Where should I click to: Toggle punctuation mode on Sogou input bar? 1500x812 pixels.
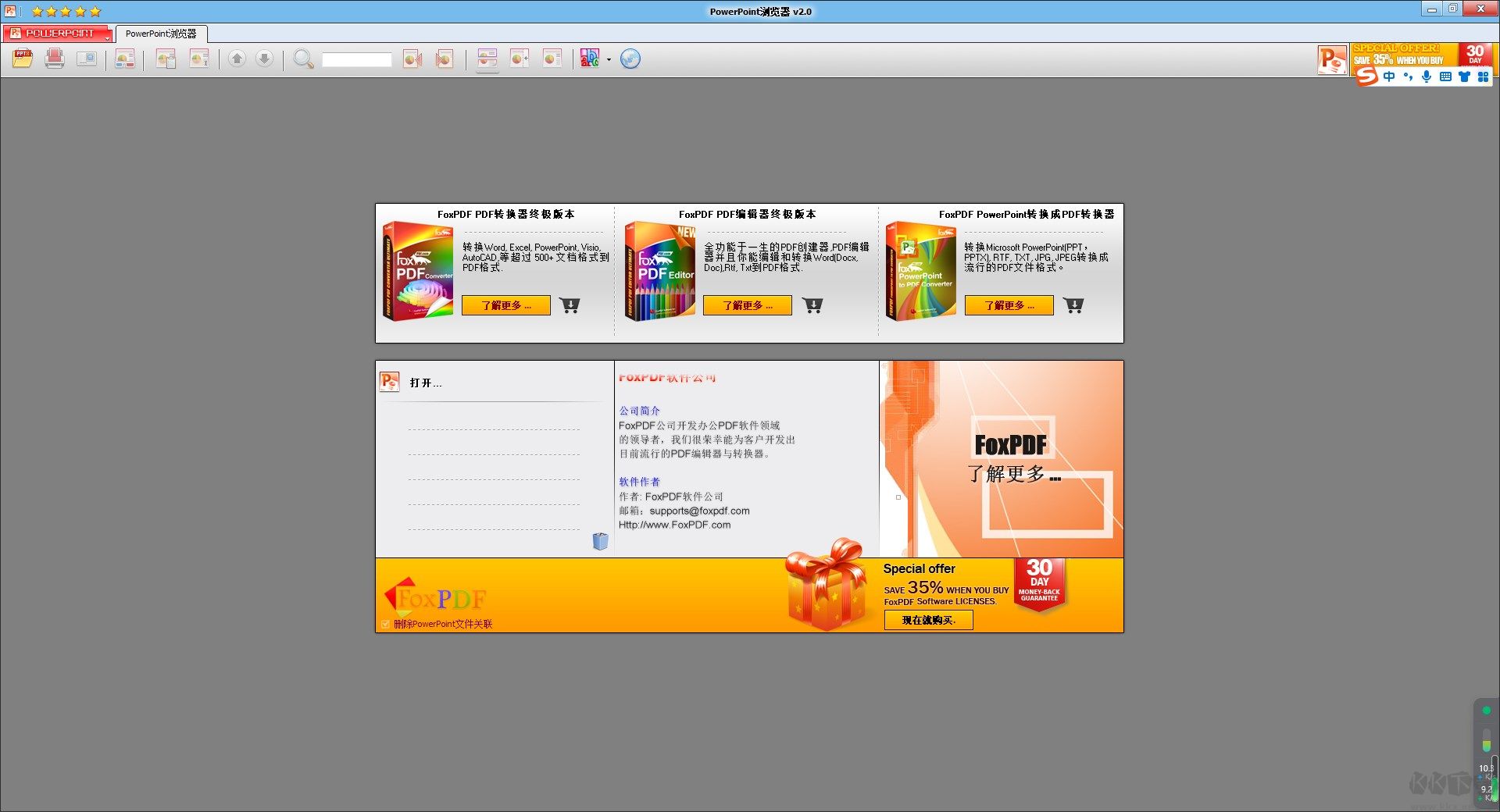1408,77
